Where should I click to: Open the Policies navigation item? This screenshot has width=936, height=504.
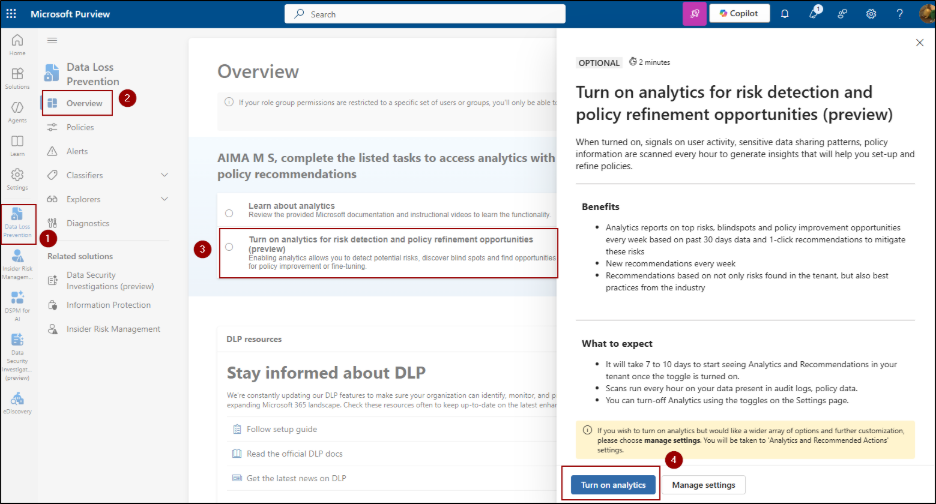point(80,127)
